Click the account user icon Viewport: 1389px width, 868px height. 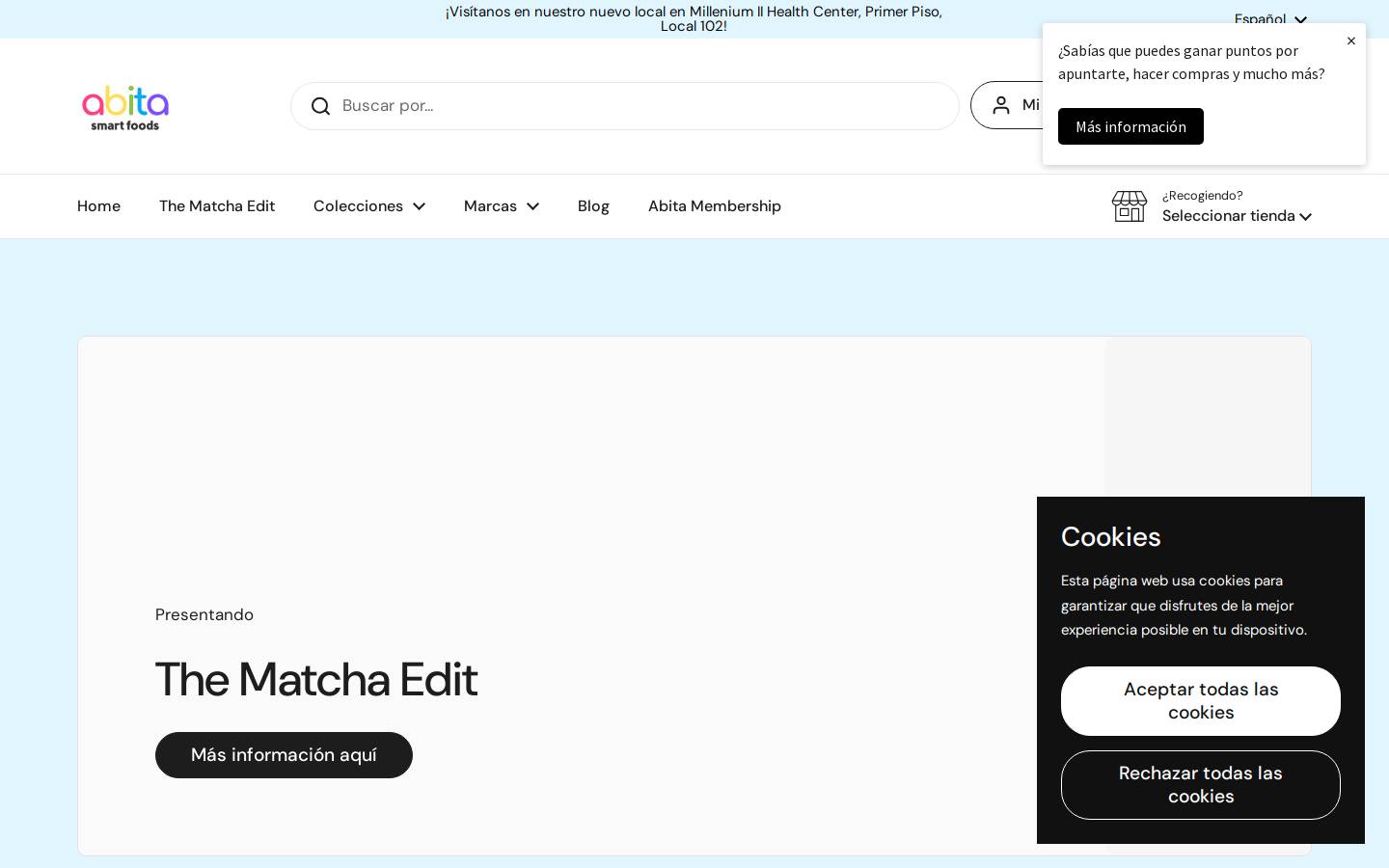(x=1001, y=105)
